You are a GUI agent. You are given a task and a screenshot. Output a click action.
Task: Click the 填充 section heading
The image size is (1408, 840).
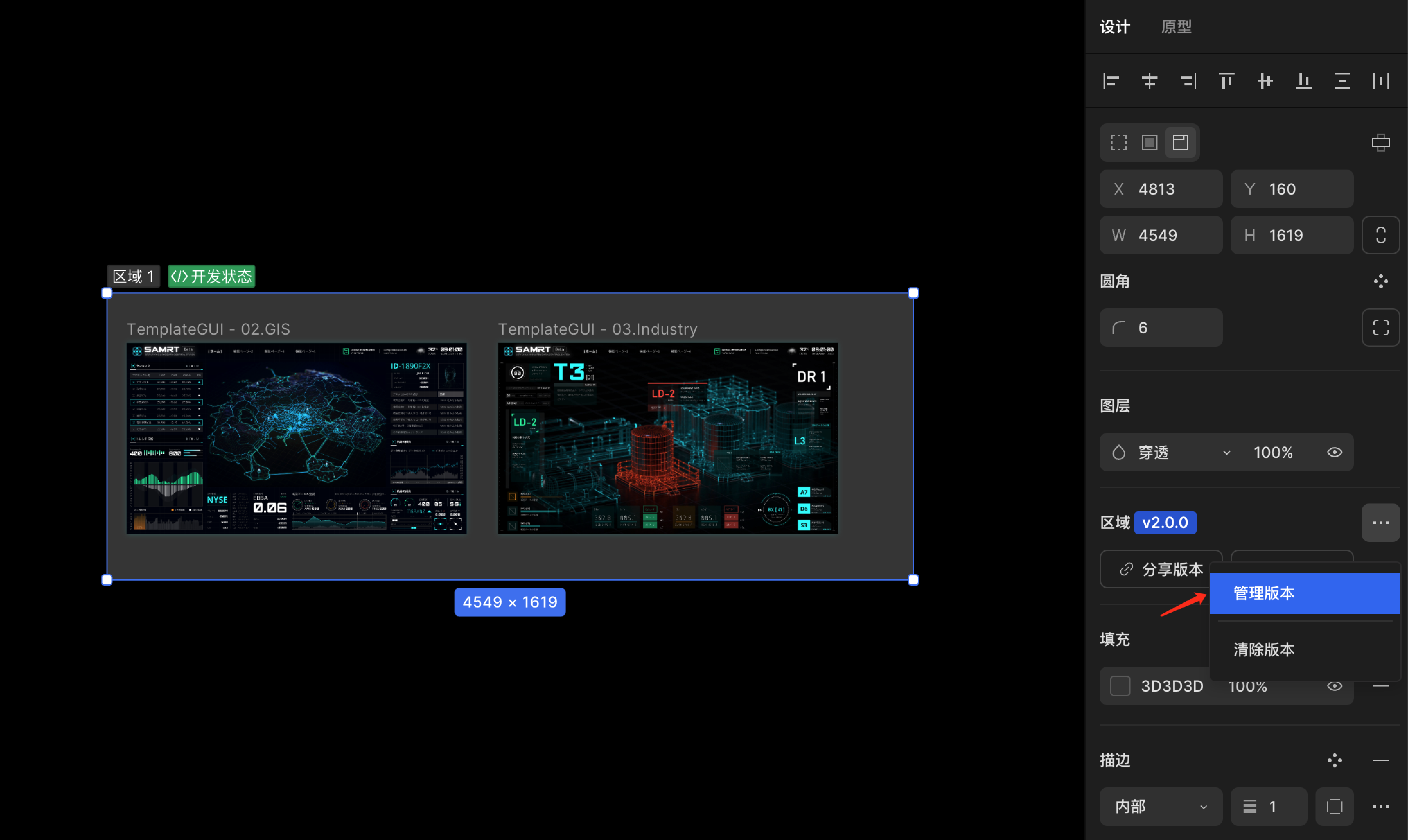[x=1115, y=640]
